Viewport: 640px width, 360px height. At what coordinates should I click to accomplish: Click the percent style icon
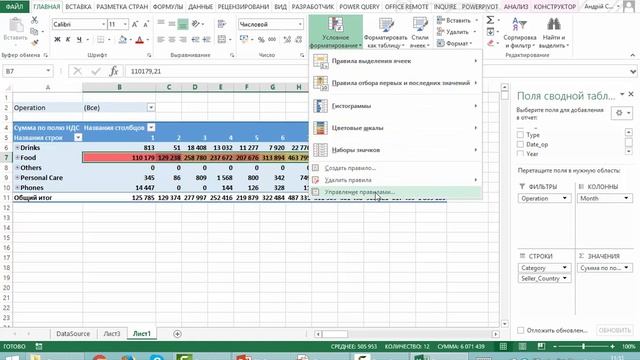tap(261, 40)
